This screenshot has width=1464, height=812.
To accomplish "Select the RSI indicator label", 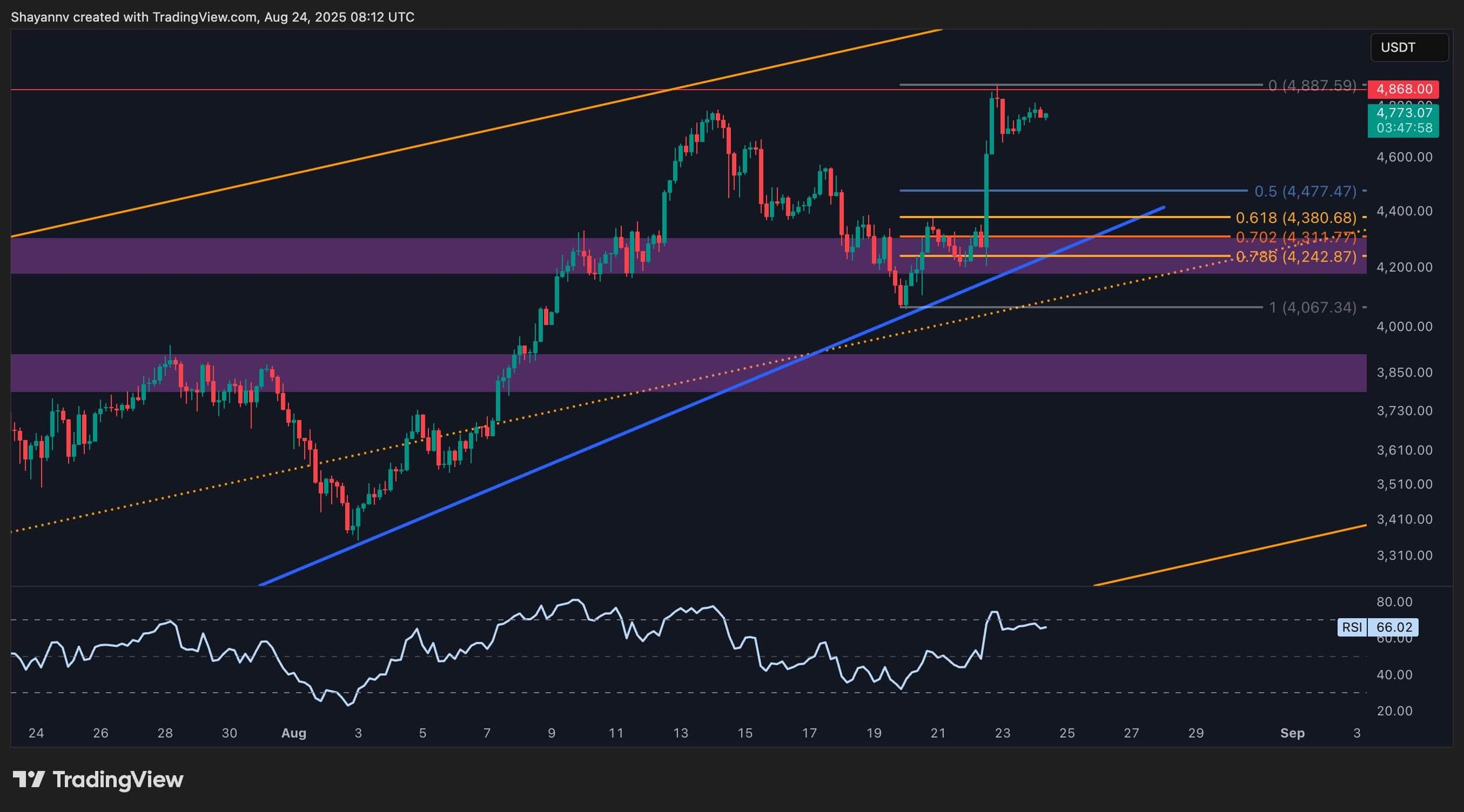I will point(1352,627).
